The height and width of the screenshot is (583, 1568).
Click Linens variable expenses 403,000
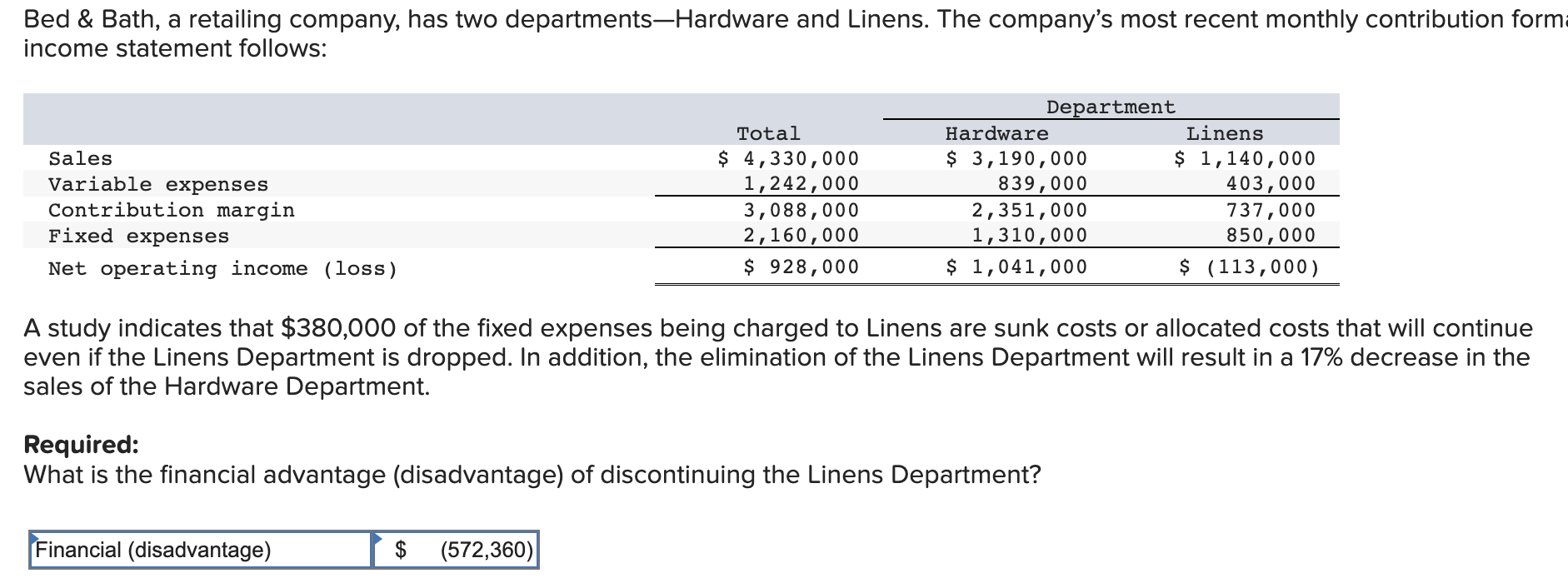pos(1271,183)
